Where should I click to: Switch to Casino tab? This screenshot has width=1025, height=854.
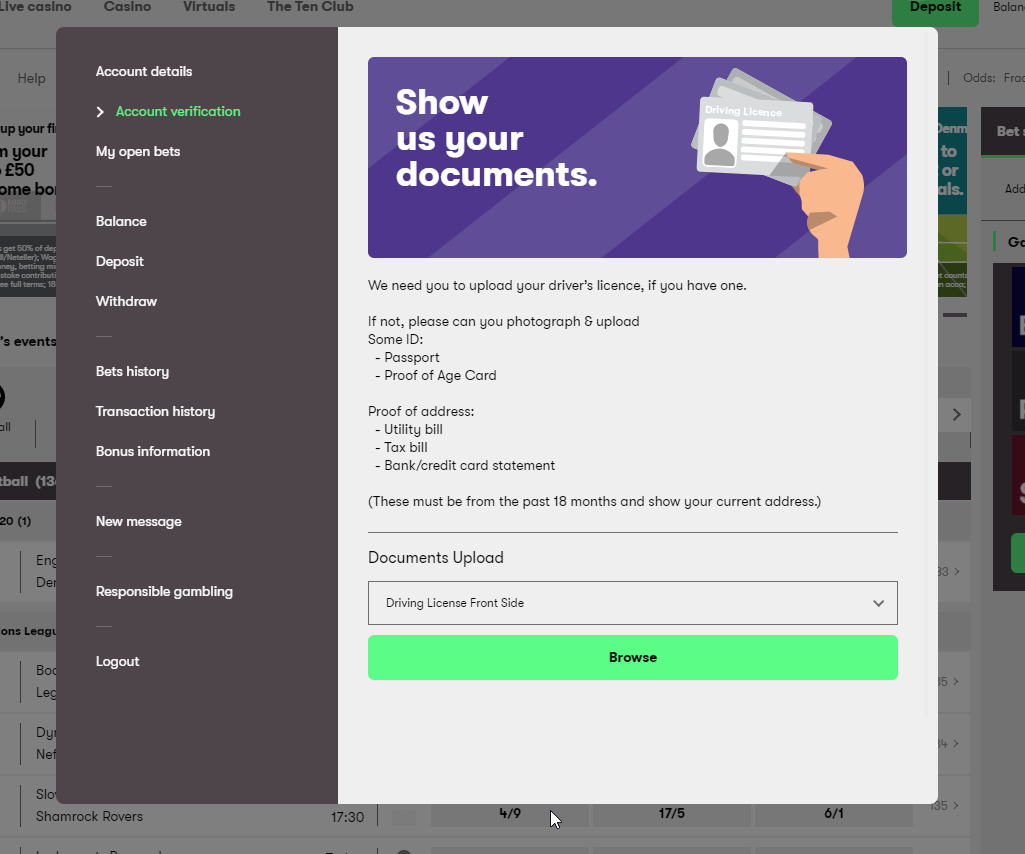(127, 8)
